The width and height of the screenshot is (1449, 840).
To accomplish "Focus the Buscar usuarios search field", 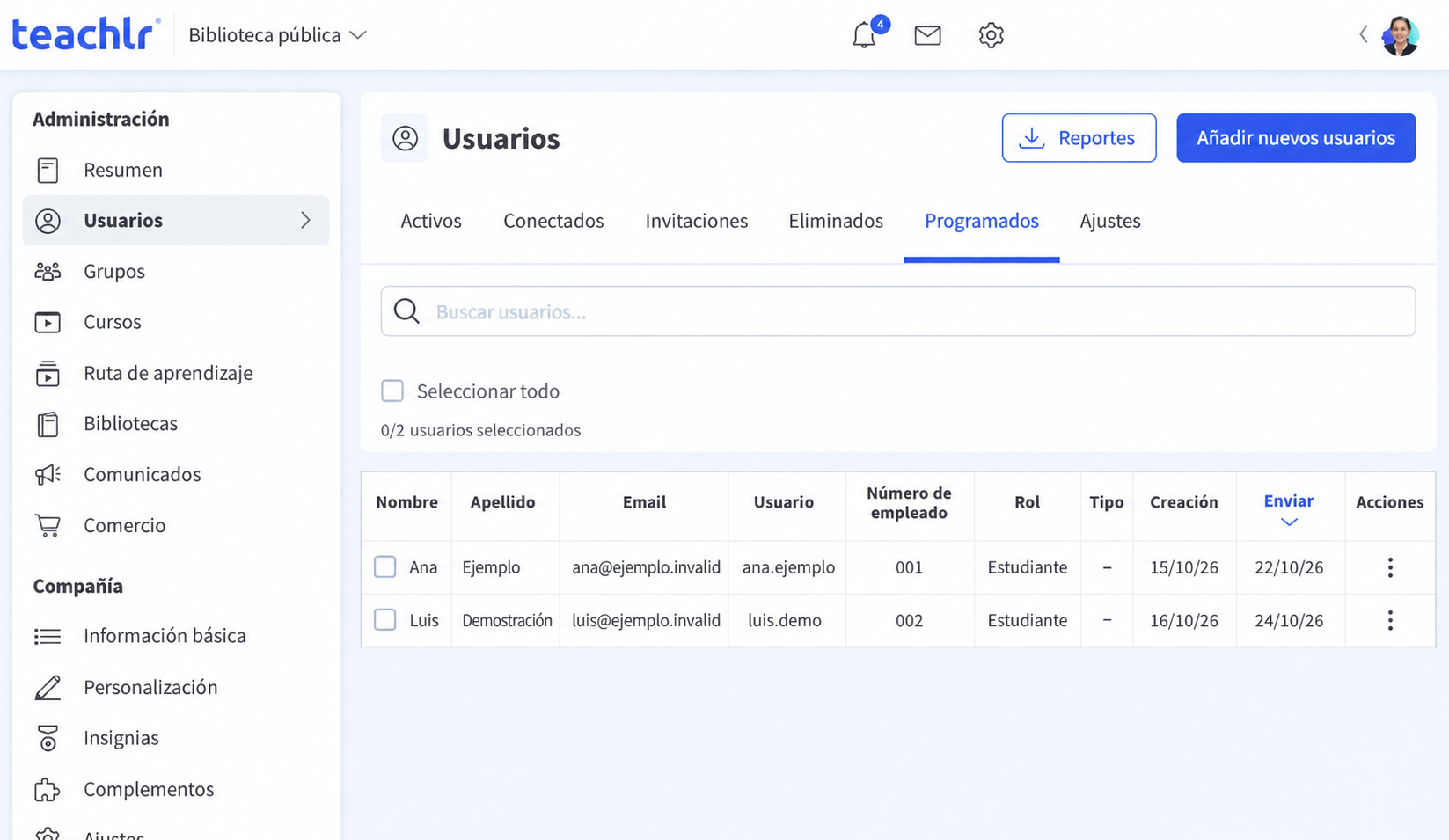I will (x=898, y=311).
